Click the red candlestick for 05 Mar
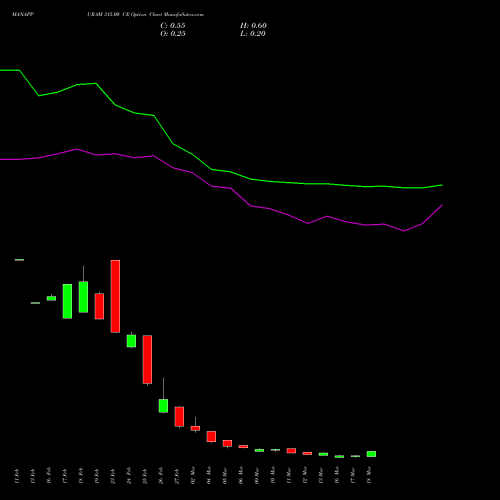Viewport: 500px width, 500px height. point(227,443)
